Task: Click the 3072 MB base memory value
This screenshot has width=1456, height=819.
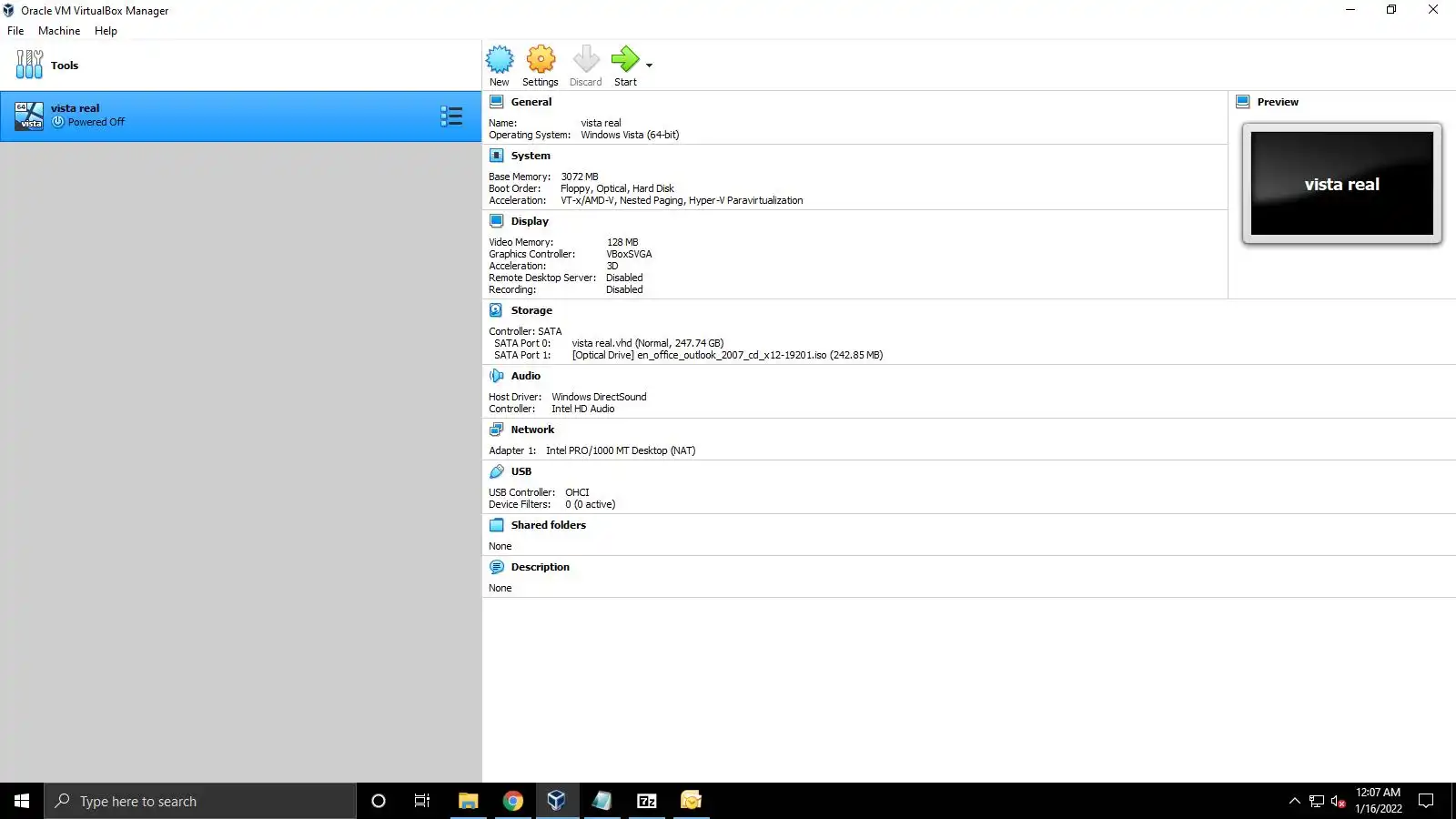Action: coord(580,177)
